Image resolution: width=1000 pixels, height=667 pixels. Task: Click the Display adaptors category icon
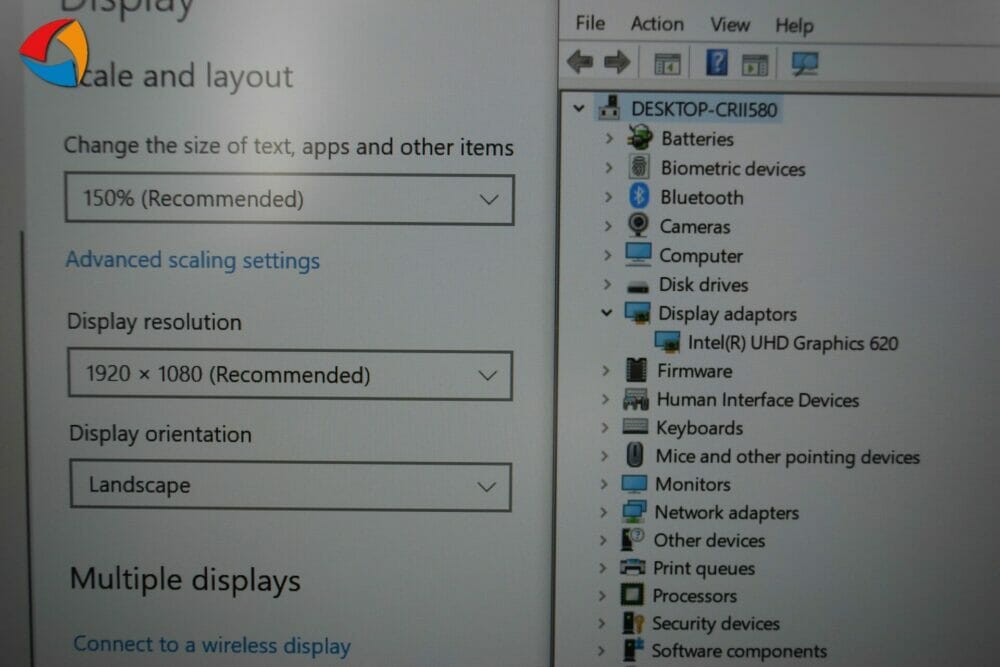click(x=637, y=312)
